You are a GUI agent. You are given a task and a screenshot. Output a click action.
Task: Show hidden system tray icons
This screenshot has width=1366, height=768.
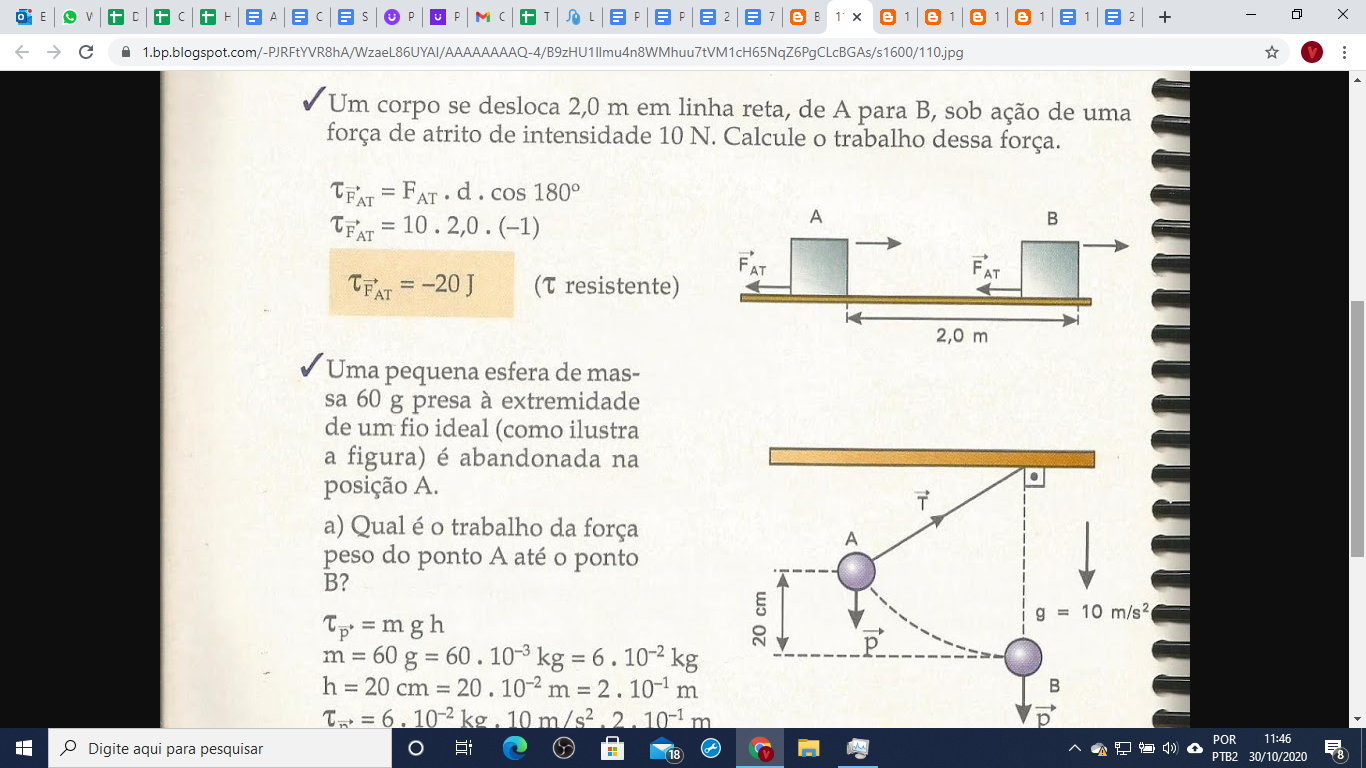[1075, 748]
